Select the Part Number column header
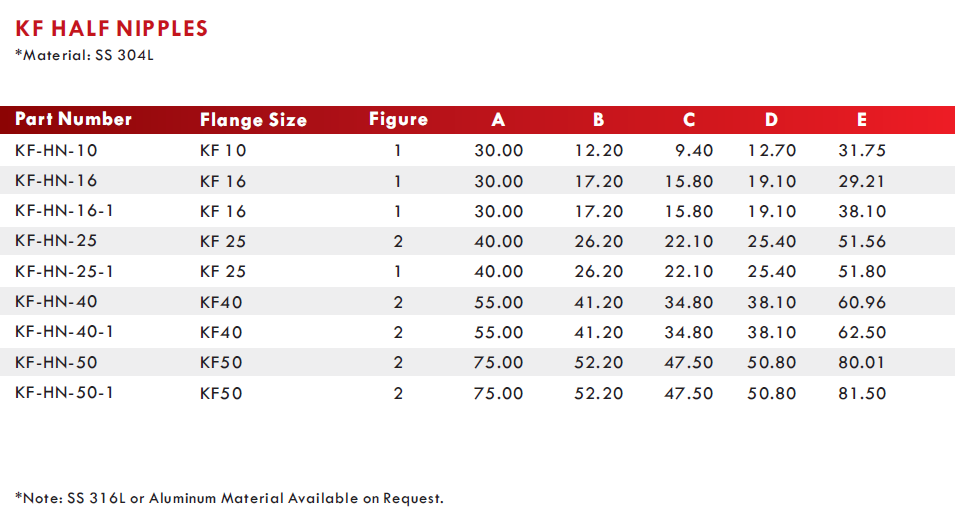 [x=73, y=119]
